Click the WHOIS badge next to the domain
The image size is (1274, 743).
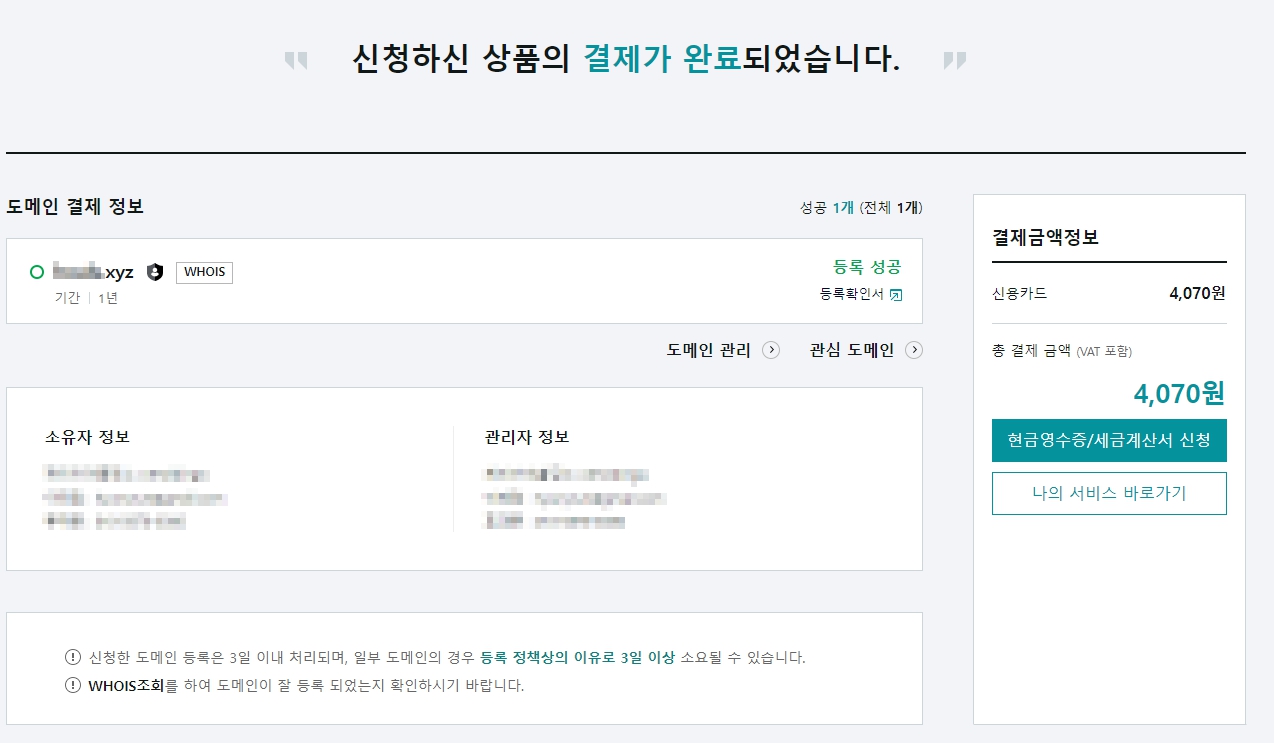tap(204, 271)
